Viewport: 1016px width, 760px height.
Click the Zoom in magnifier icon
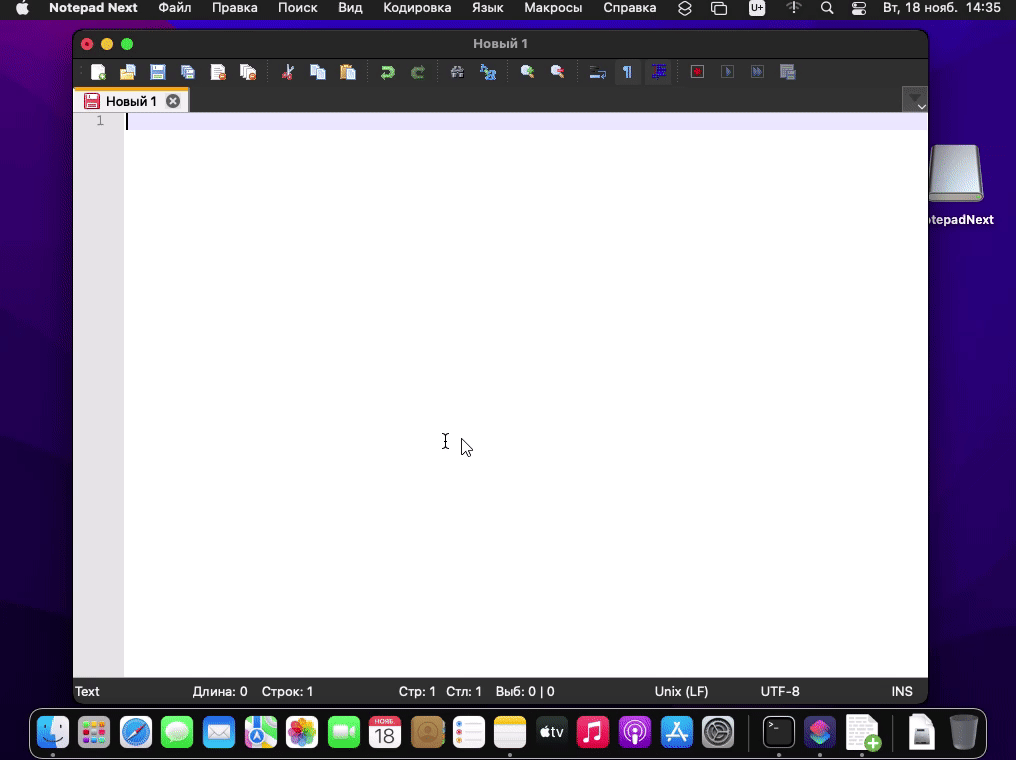pyautogui.click(x=527, y=72)
